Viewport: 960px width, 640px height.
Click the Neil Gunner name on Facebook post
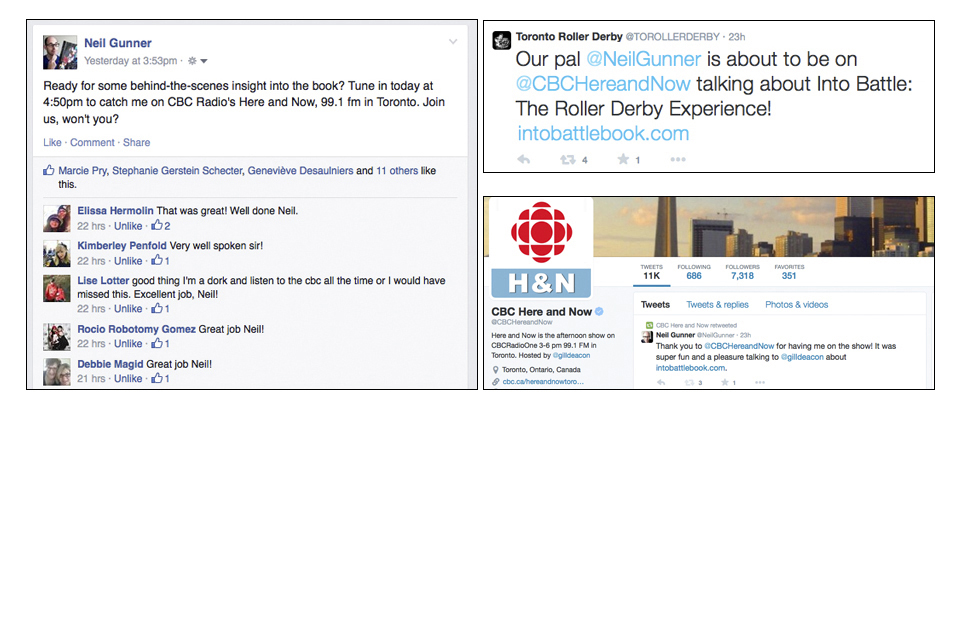(118, 43)
